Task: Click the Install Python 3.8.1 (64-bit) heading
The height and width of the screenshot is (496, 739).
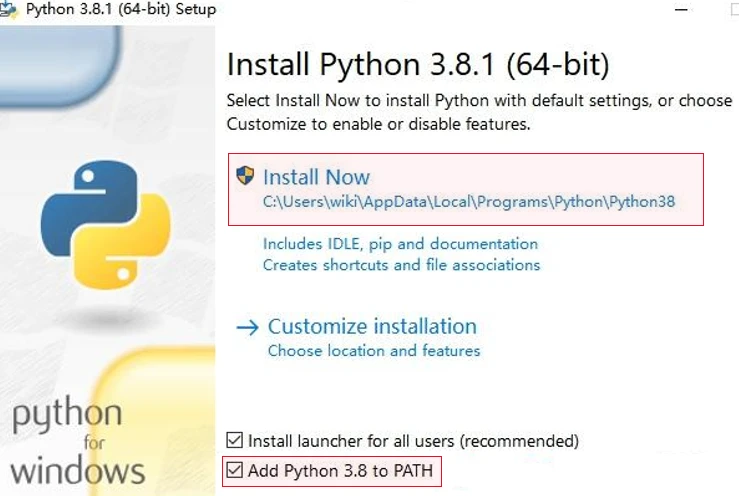Action: click(x=418, y=65)
